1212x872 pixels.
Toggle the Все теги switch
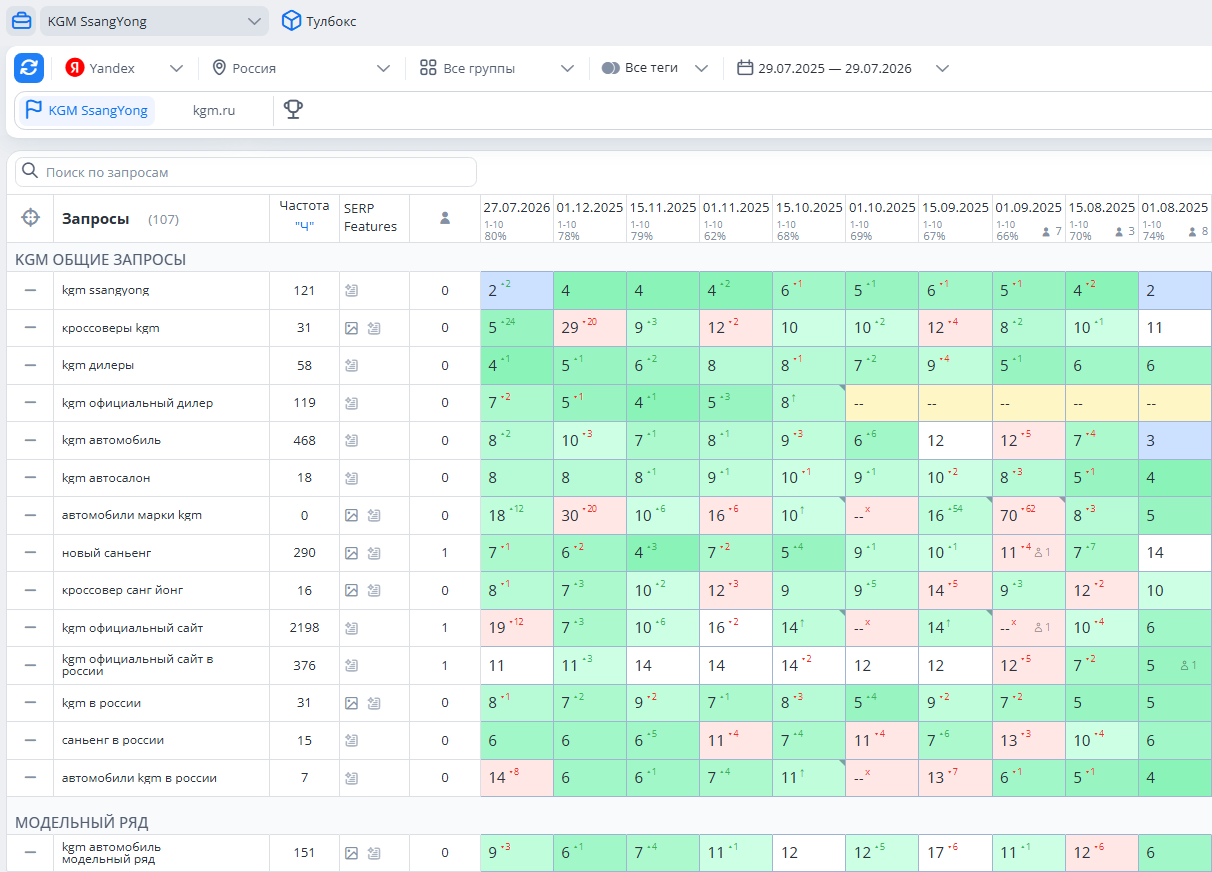click(610, 68)
